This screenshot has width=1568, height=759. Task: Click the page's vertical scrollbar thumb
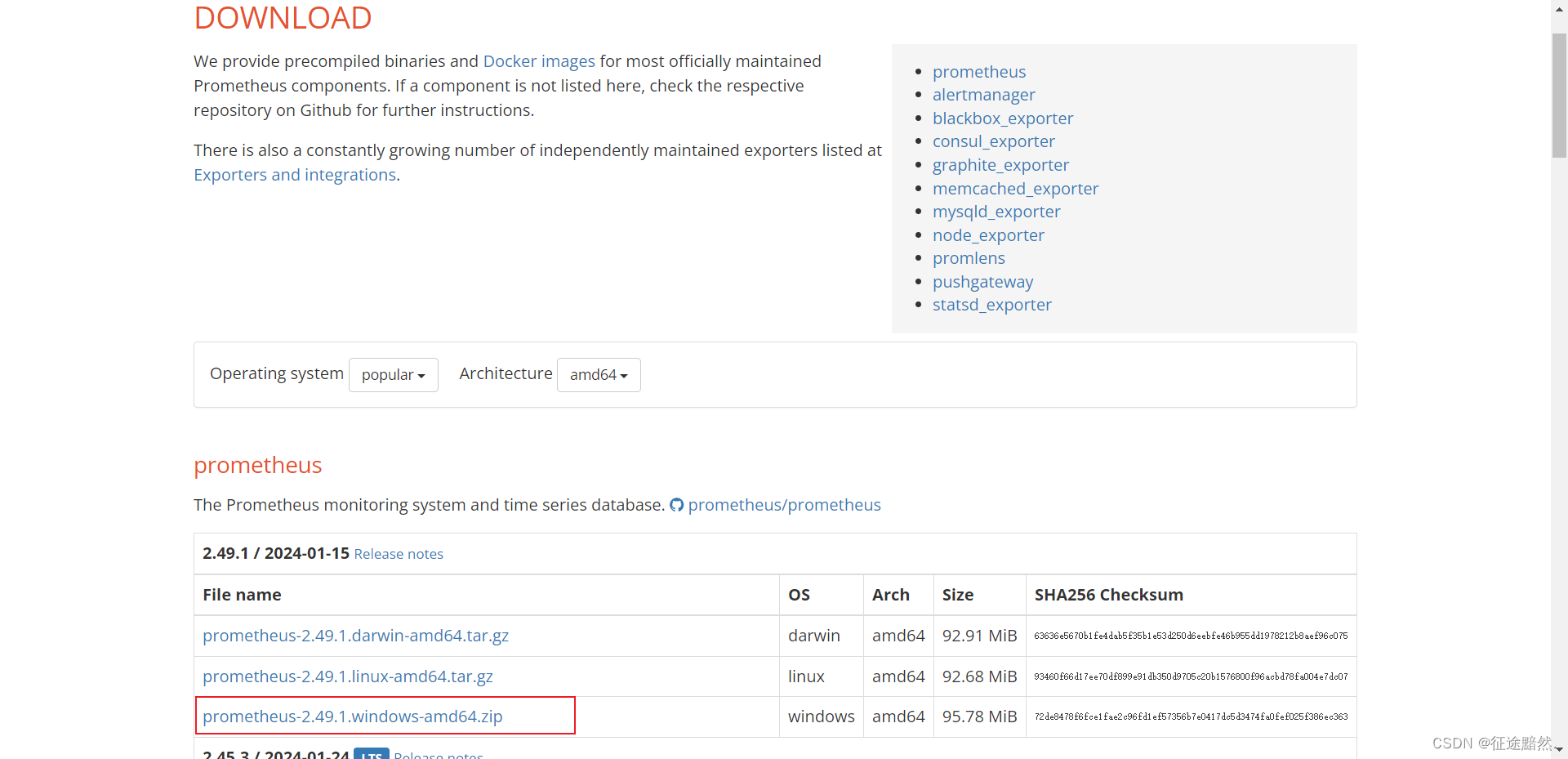click(x=1559, y=95)
